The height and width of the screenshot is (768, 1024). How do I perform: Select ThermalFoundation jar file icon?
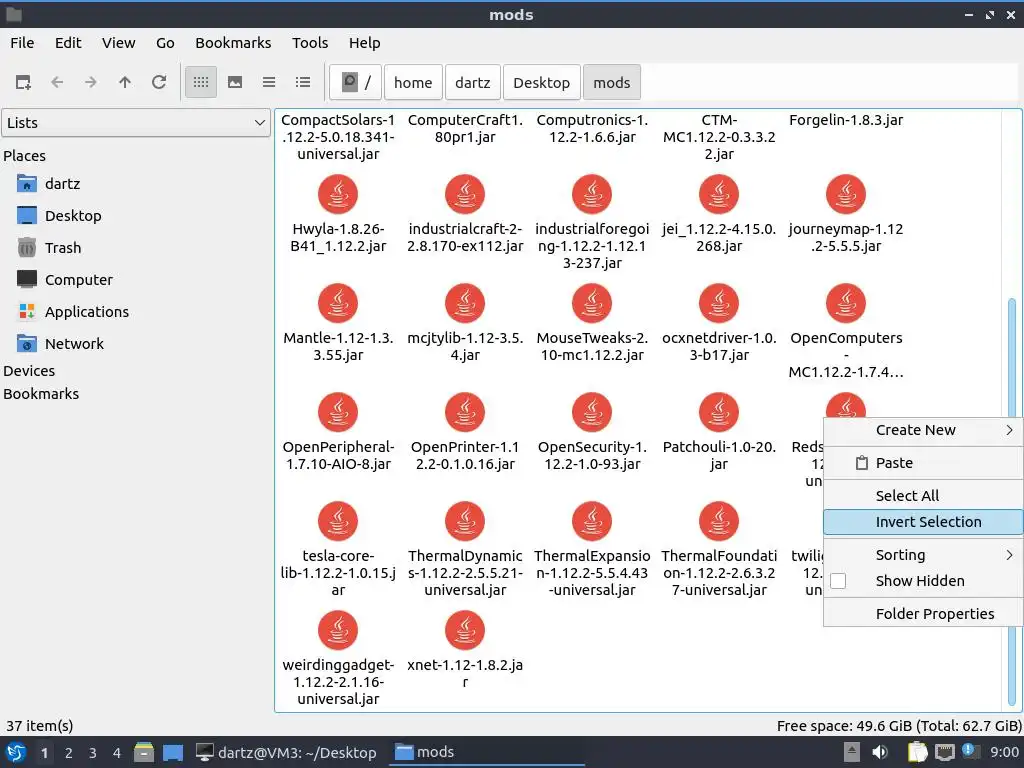coord(719,521)
